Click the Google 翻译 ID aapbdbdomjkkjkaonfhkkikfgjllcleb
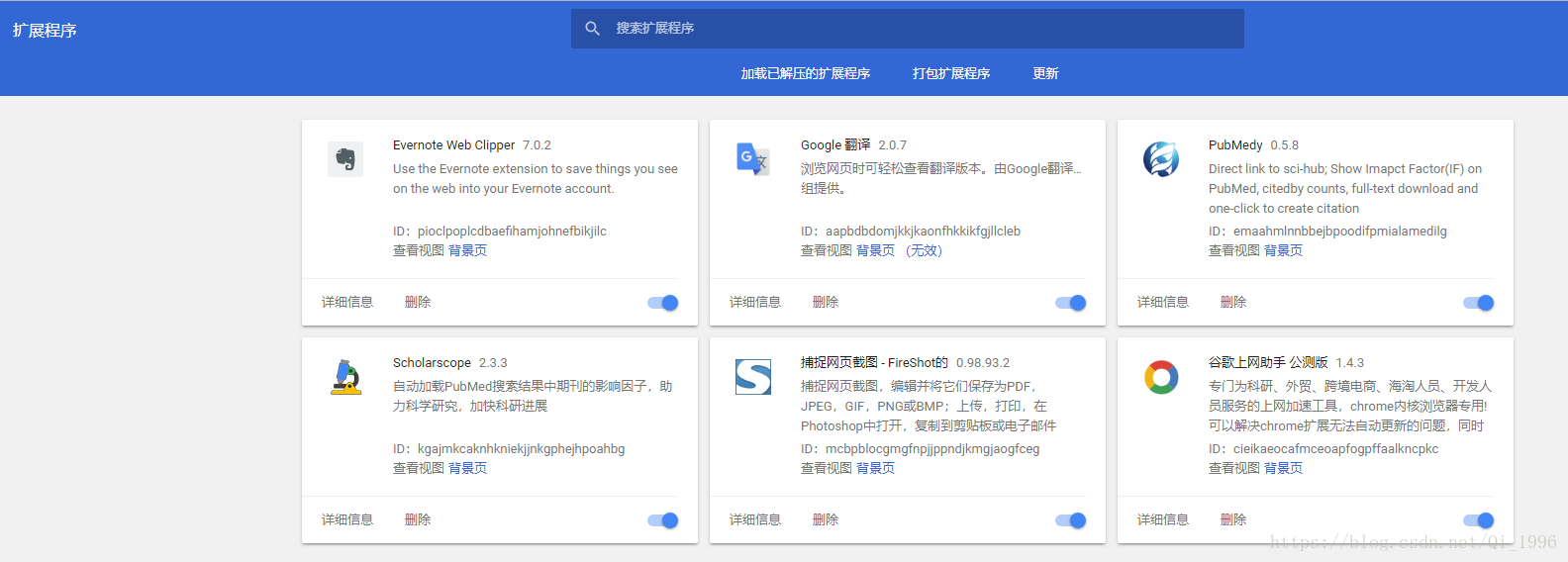Image resolution: width=1568 pixels, height=562 pixels. pyautogui.click(x=923, y=231)
